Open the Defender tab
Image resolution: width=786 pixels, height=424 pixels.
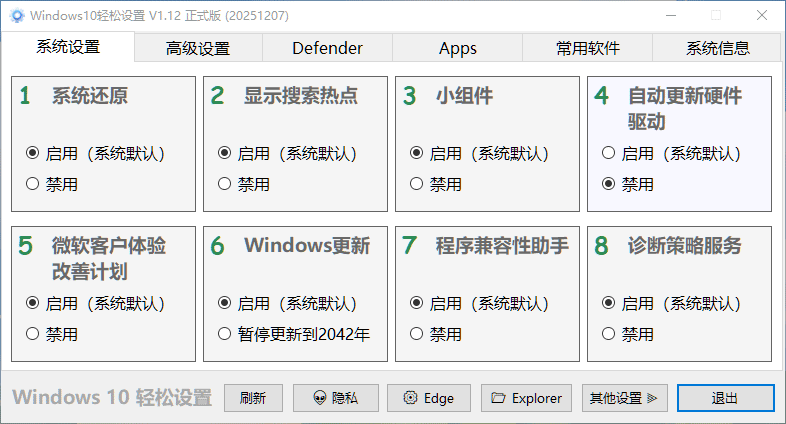tap(327, 48)
